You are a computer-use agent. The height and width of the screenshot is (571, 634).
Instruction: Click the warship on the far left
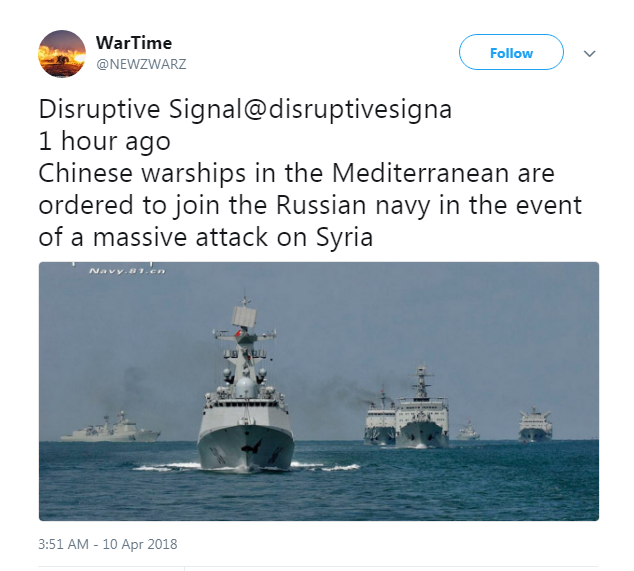(x=110, y=427)
